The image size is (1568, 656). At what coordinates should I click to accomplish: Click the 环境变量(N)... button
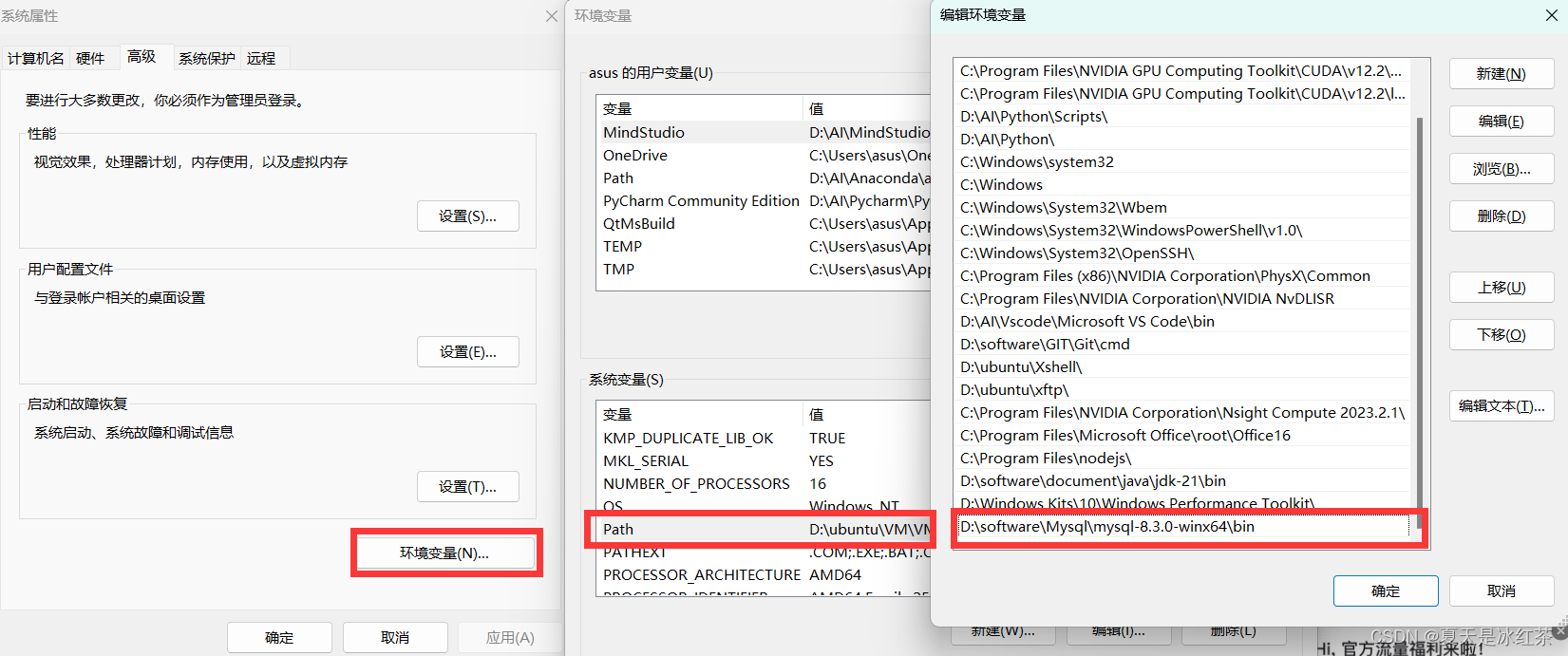(x=444, y=553)
